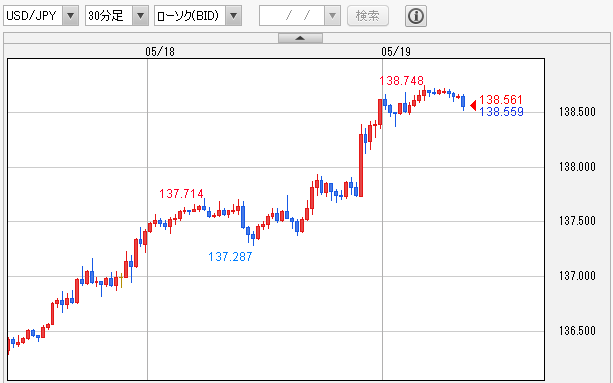The height and width of the screenshot is (383, 613).
Task: Click the blue 138.559 price label
Action: [501, 112]
